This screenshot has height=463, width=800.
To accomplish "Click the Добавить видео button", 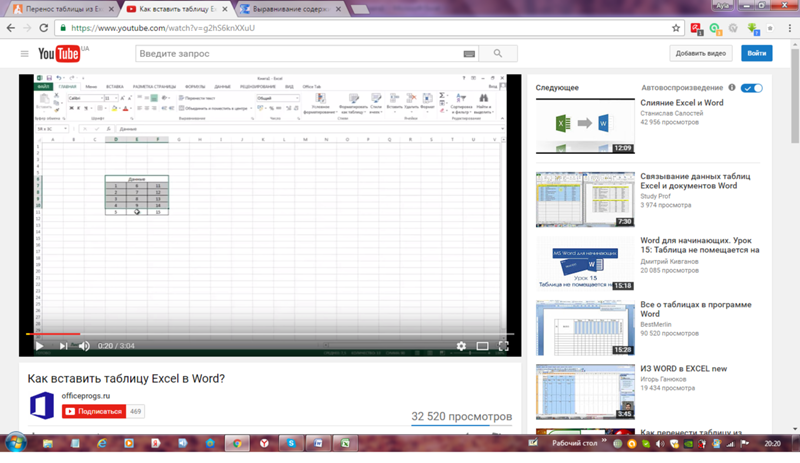I will pos(701,53).
